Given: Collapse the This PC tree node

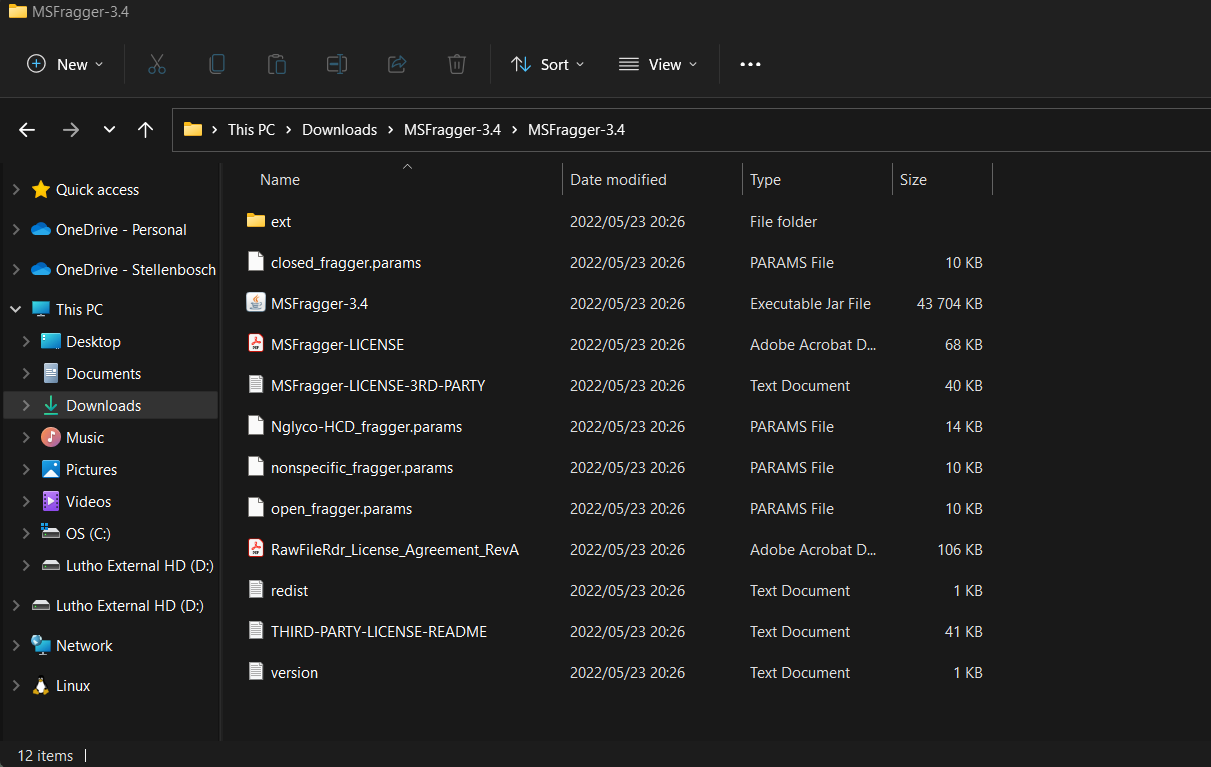Looking at the screenshot, I should (x=15, y=310).
